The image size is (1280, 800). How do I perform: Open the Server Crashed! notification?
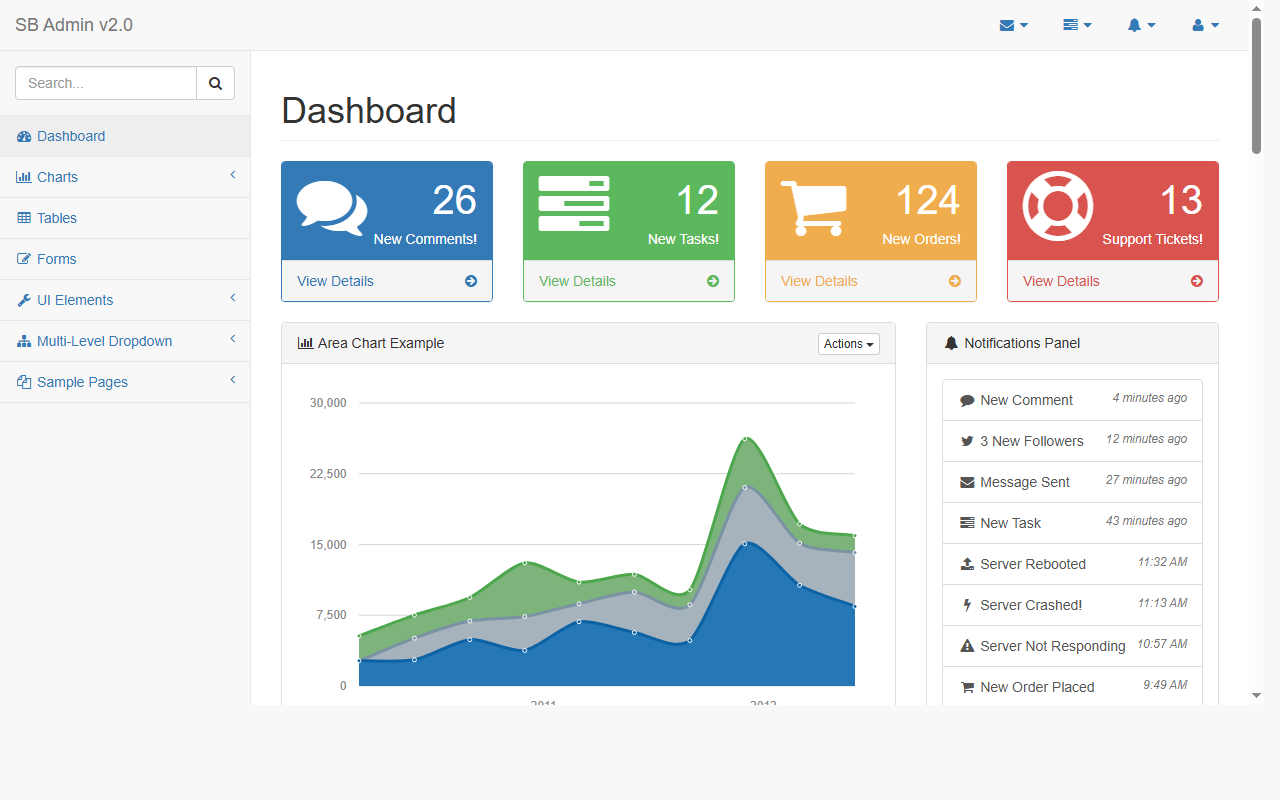pos(1072,605)
